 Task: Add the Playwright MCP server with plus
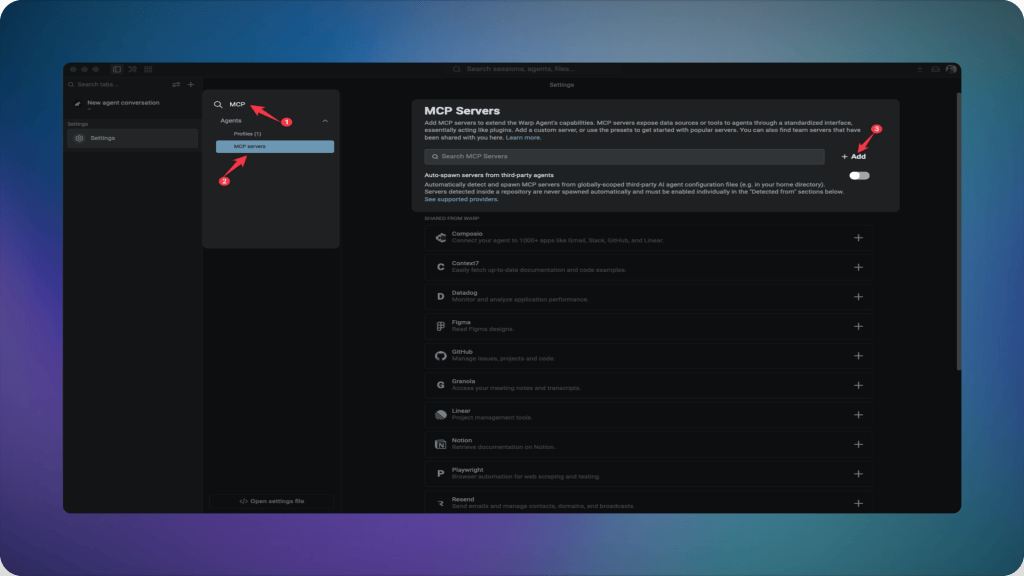pos(858,473)
